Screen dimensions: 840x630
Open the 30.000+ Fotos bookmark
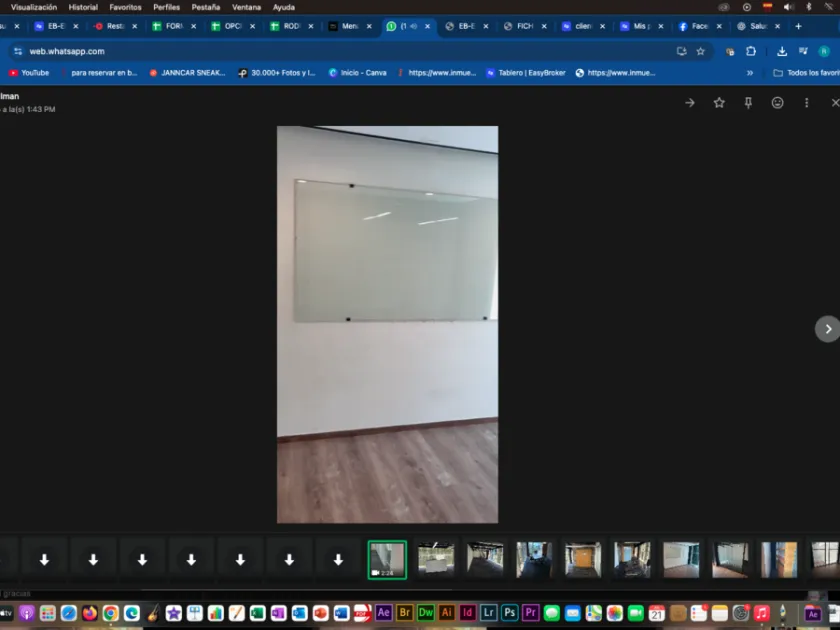tap(277, 73)
